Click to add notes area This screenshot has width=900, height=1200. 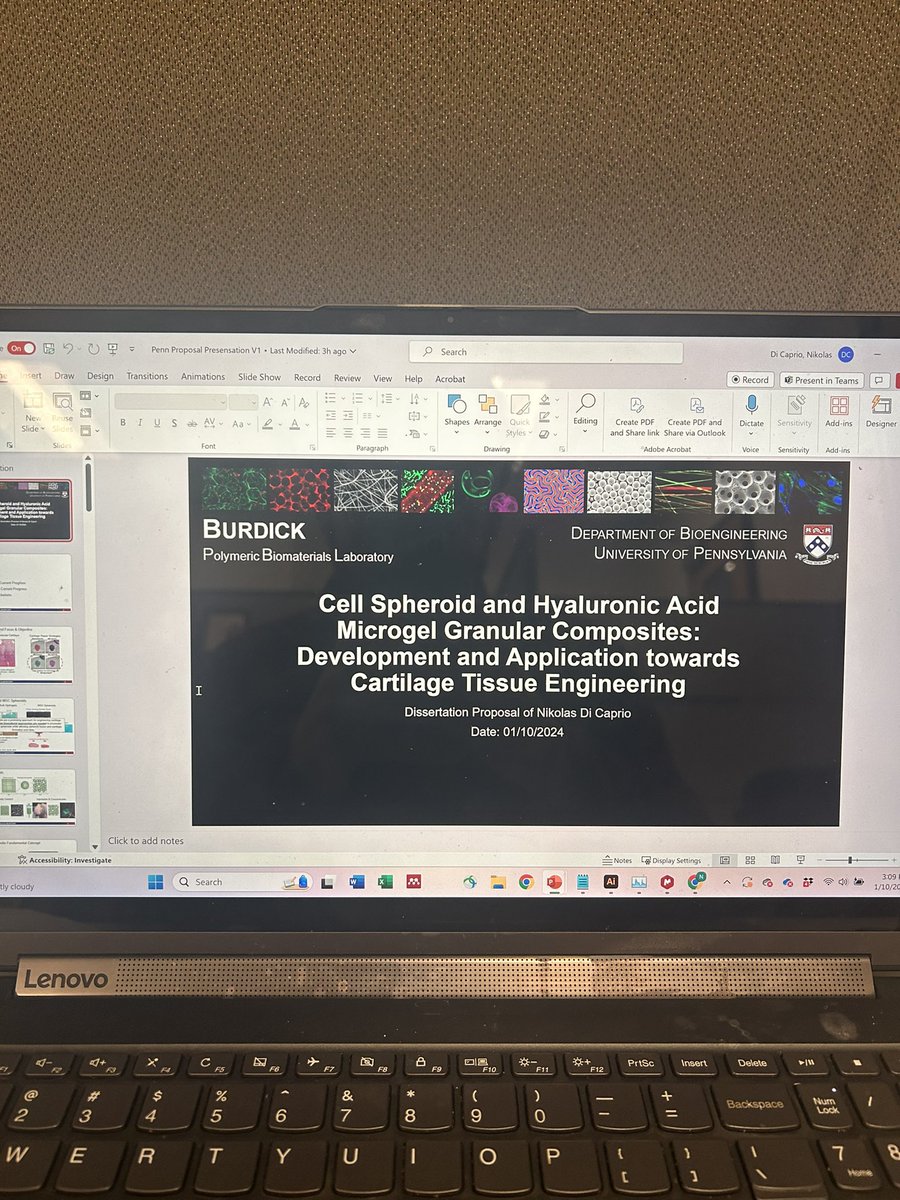(x=146, y=841)
